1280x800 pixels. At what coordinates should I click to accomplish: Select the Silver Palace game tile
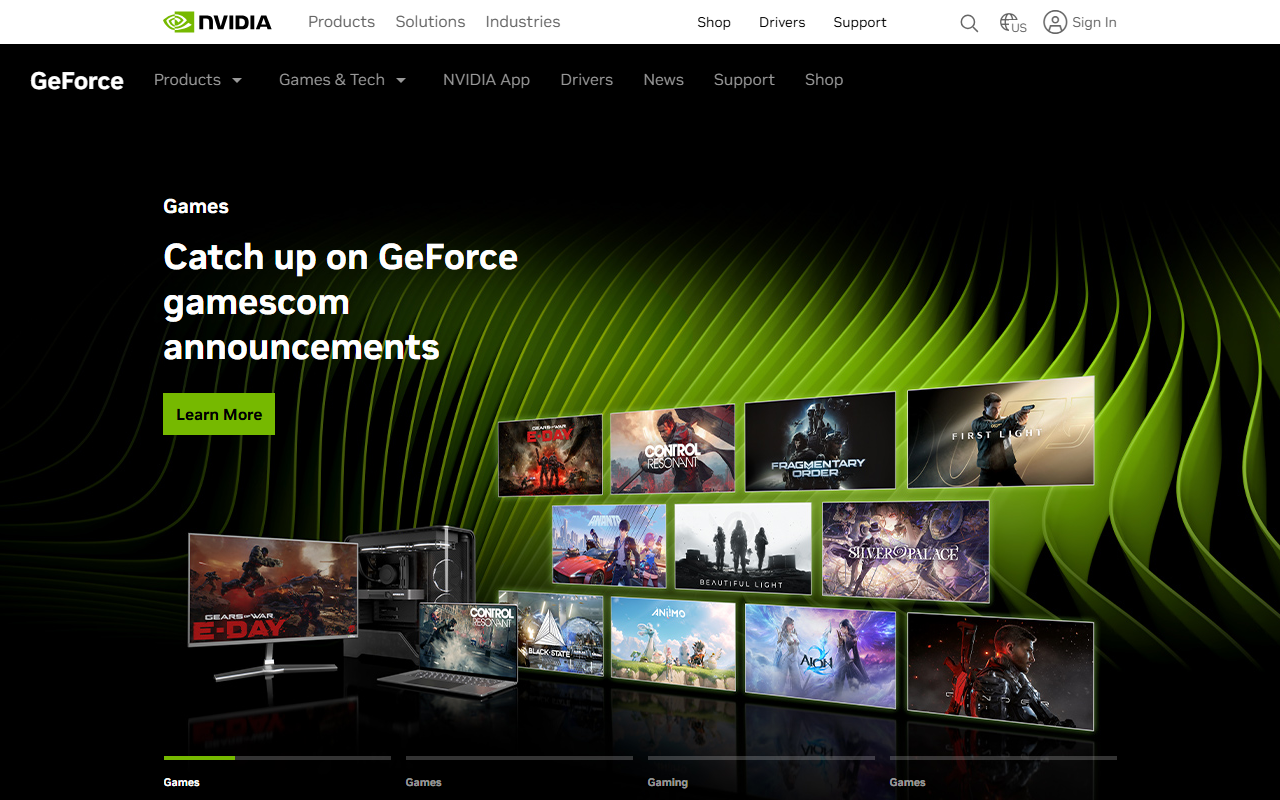906,551
